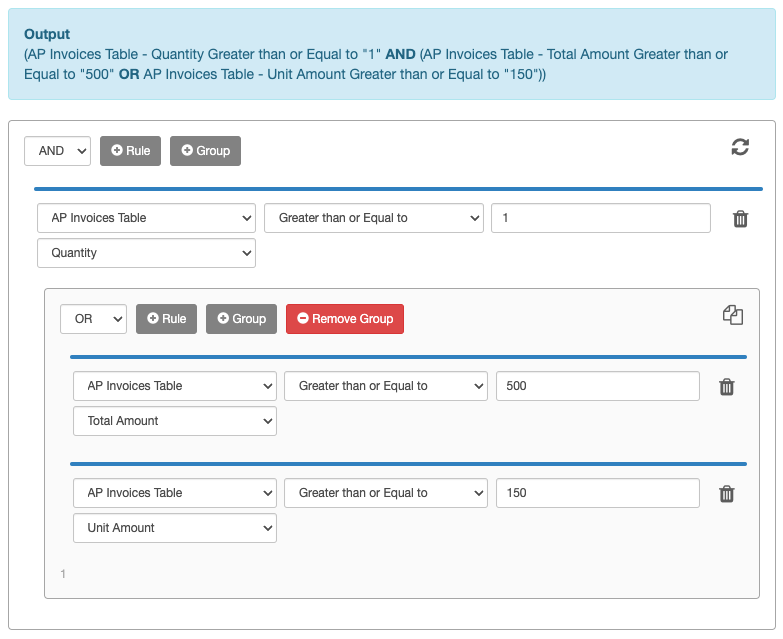Expand operator dropdown for the Quantity rule
The image size is (783, 639).
click(x=373, y=218)
